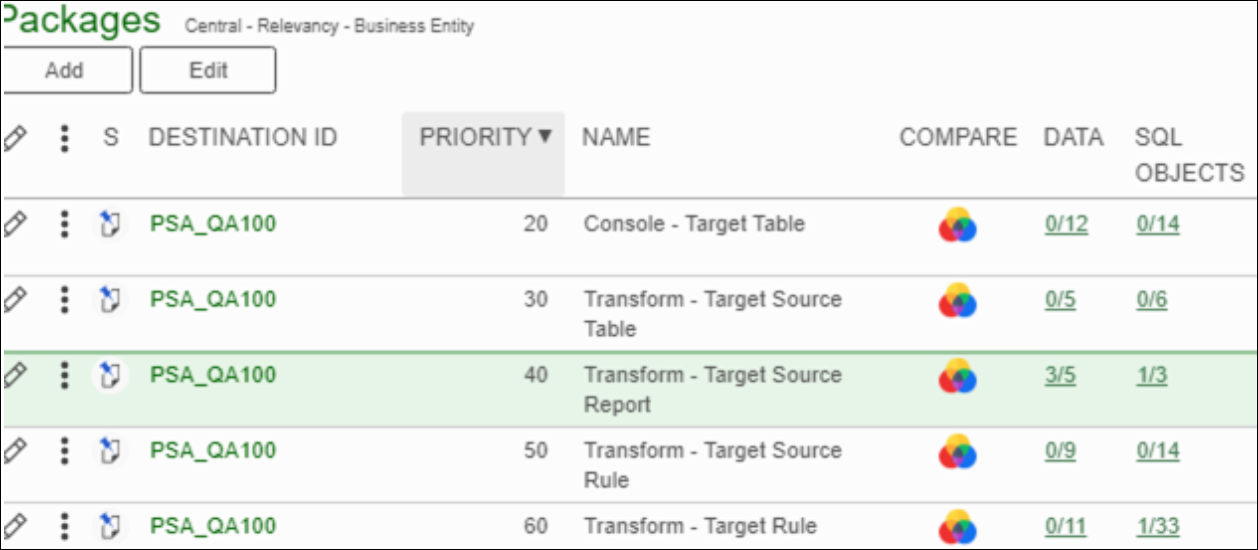Click the pencil icon in the column header row
Screen dimensions: 1258x550
click(x=14, y=138)
